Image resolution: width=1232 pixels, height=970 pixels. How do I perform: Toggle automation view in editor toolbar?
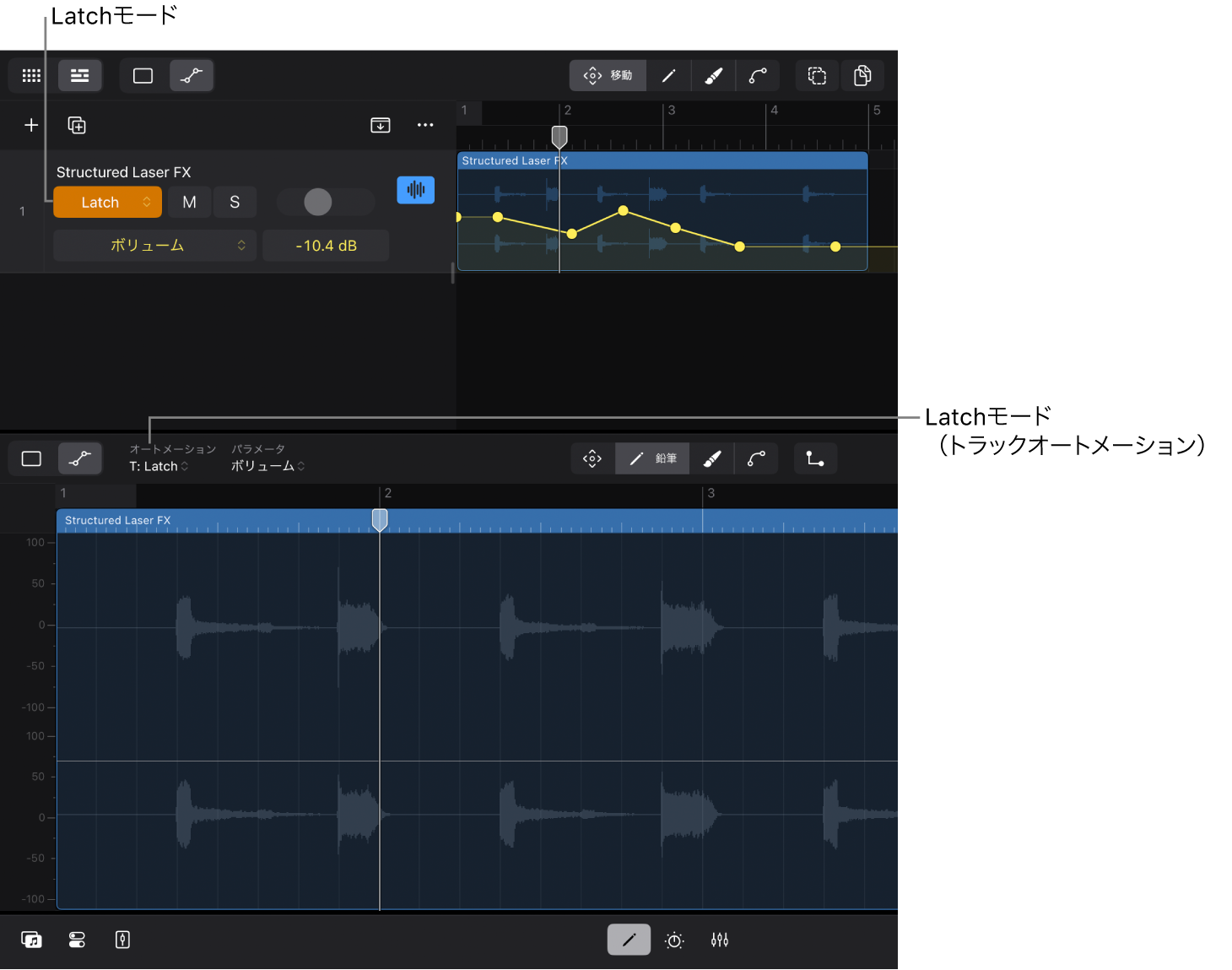coord(80,458)
